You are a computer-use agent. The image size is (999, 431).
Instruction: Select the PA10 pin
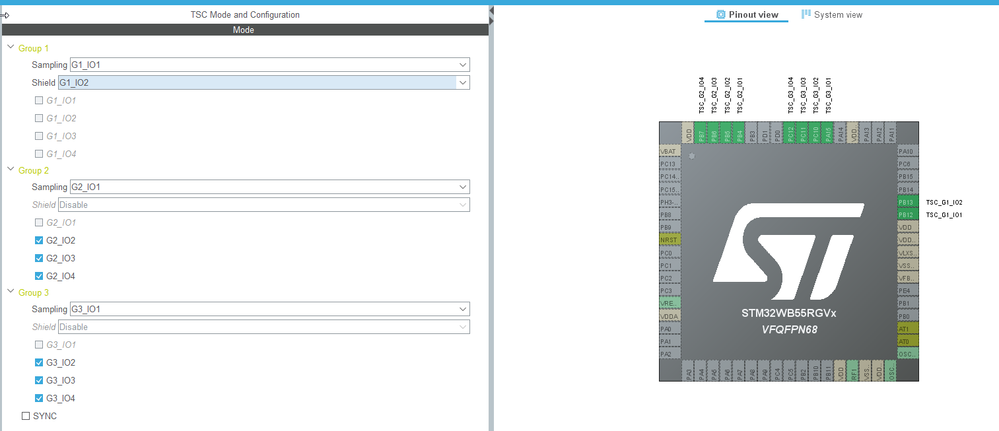pyautogui.click(x=907, y=152)
